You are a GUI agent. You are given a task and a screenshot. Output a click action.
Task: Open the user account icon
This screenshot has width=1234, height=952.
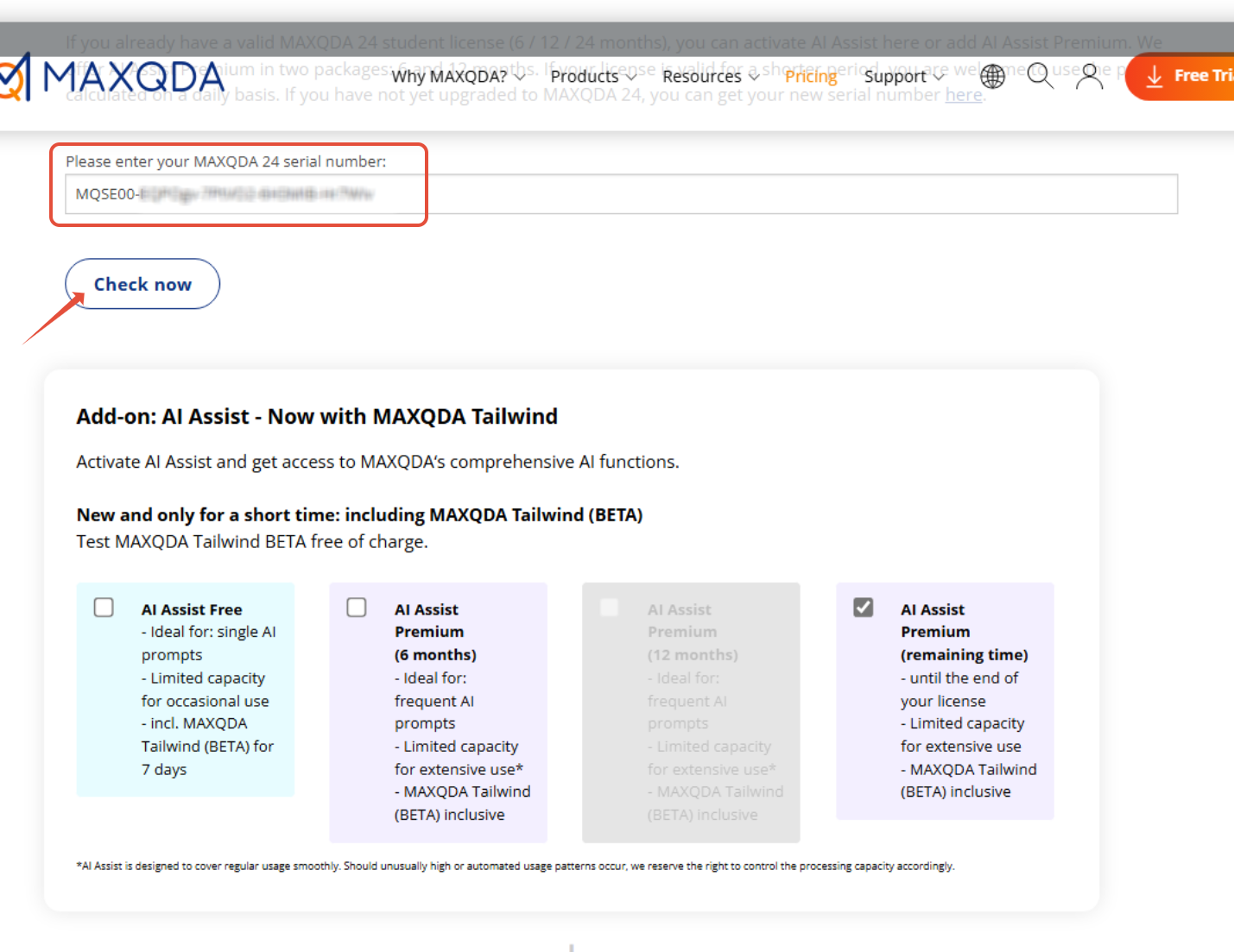(x=1090, y=76)
